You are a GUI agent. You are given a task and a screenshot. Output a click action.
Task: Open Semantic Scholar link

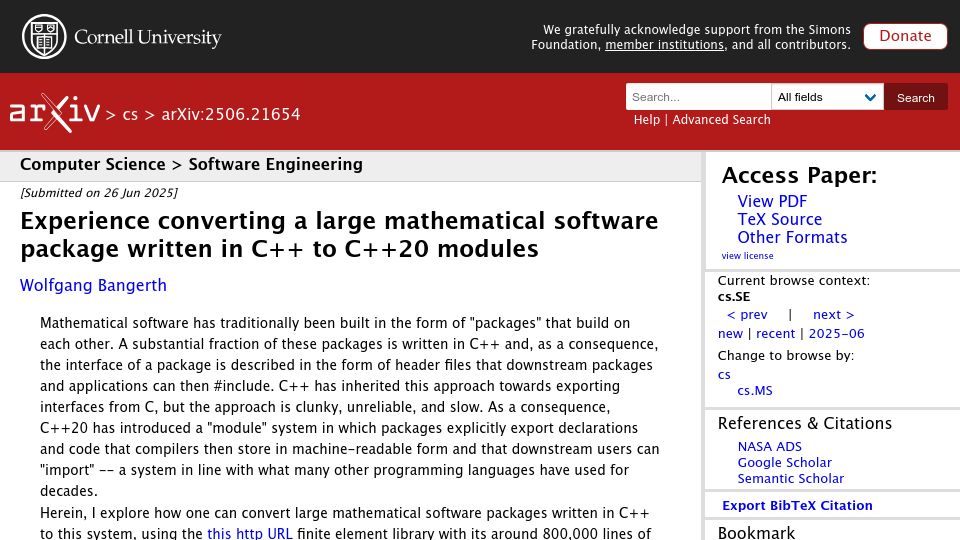pos(790,478)
